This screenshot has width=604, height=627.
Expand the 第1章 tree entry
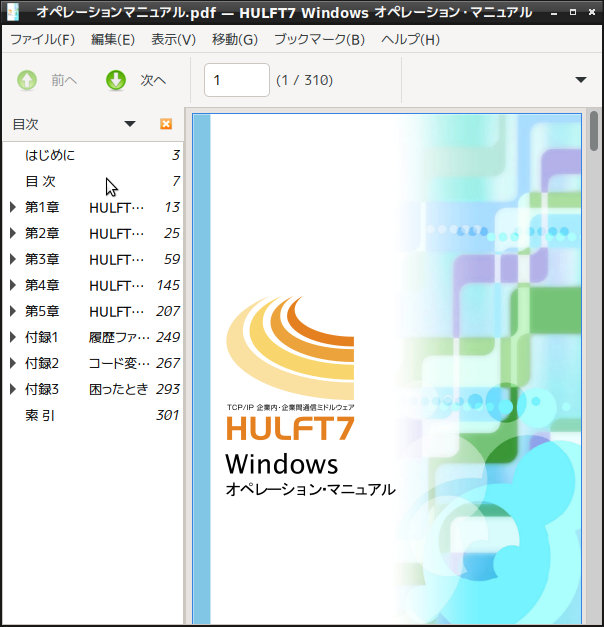[x=13, y=207]
